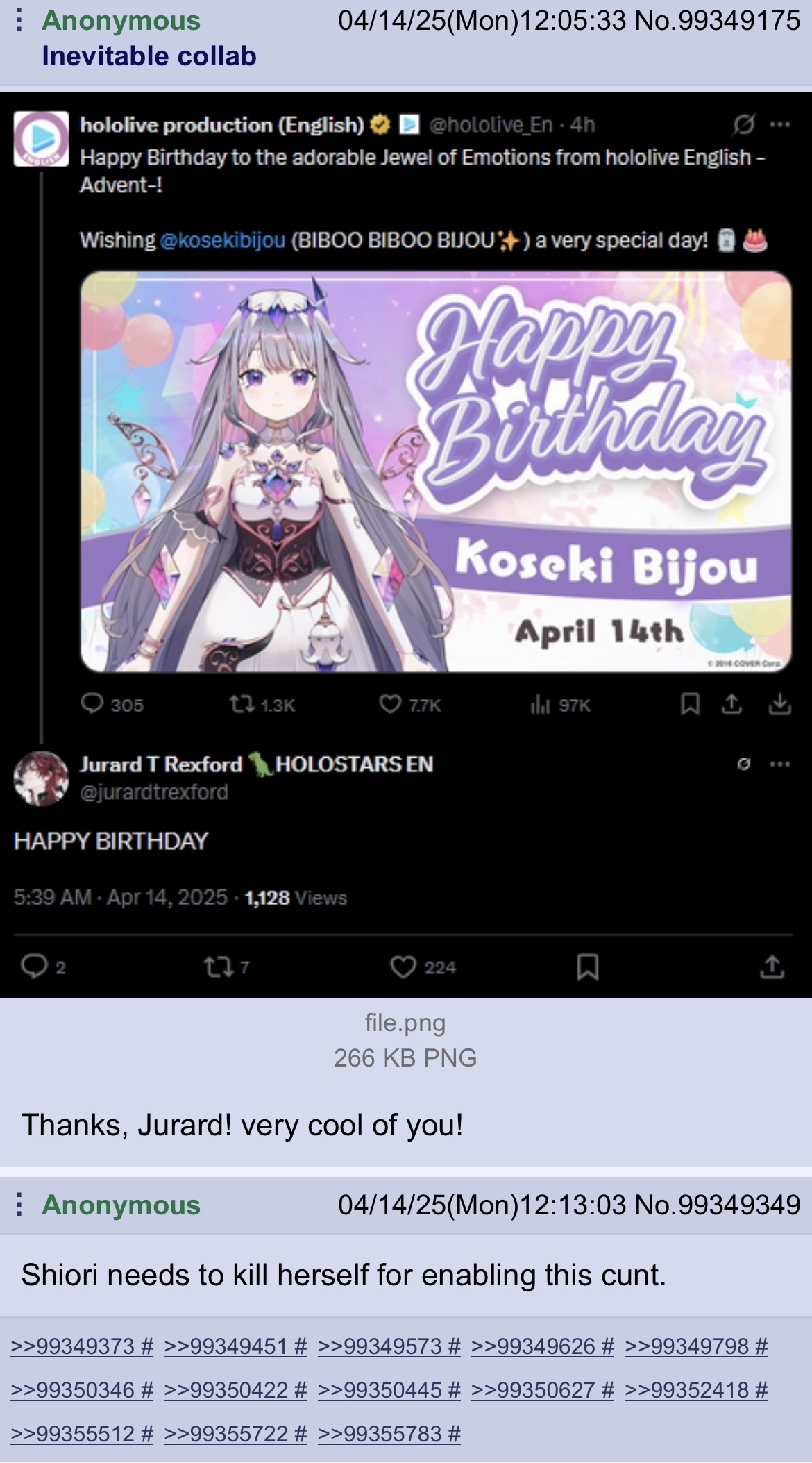Screen dimensions: 812x1463
Task: Click the @kosekibijou mention link
Action: 223,240
